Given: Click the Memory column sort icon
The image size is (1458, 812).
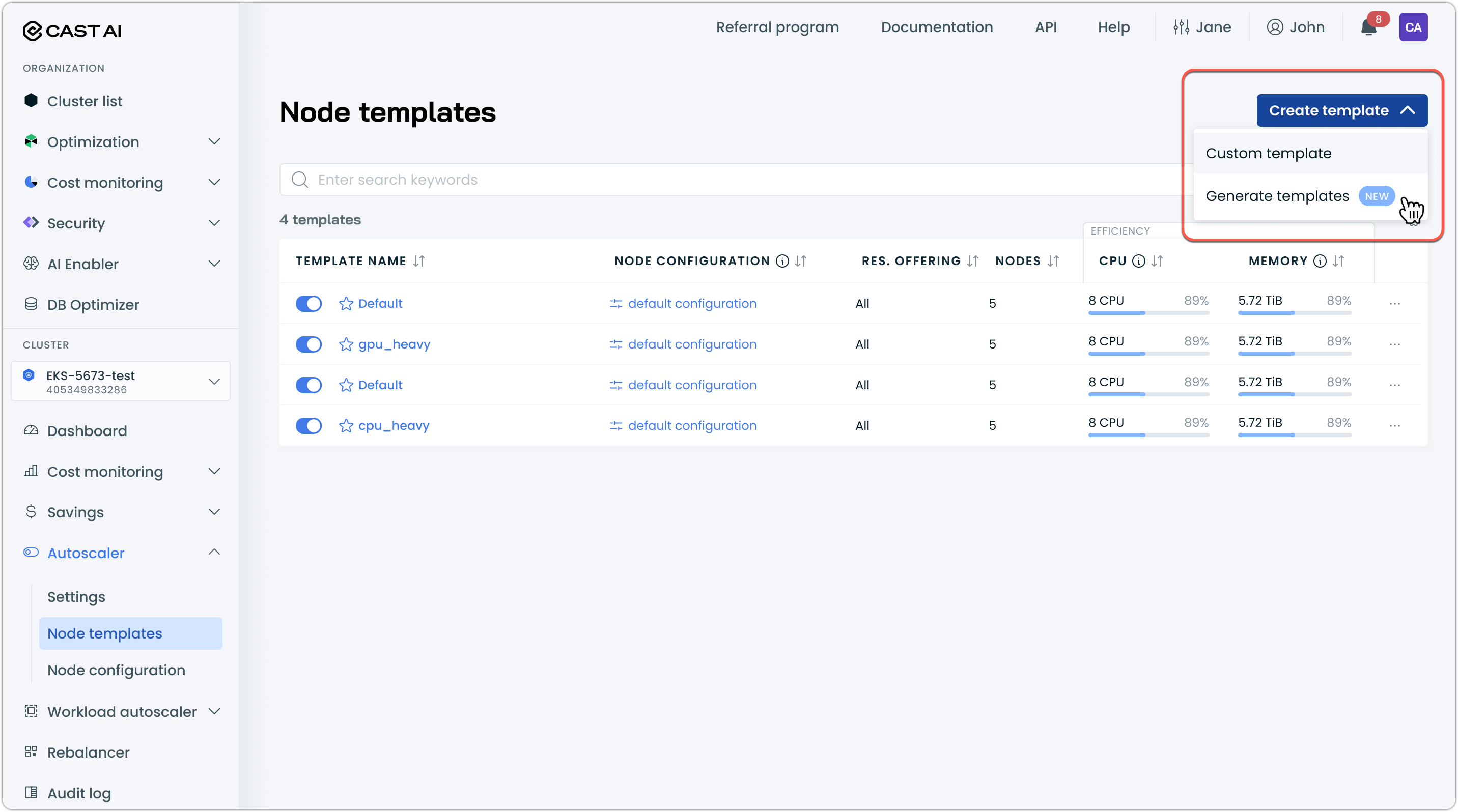Looking at the screenshot, I should pos(1338,261).
